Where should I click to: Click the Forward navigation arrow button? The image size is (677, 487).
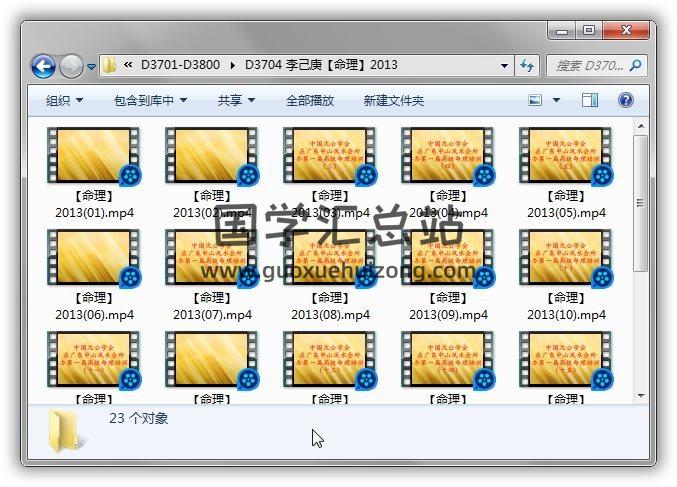[x=71, y=67]
